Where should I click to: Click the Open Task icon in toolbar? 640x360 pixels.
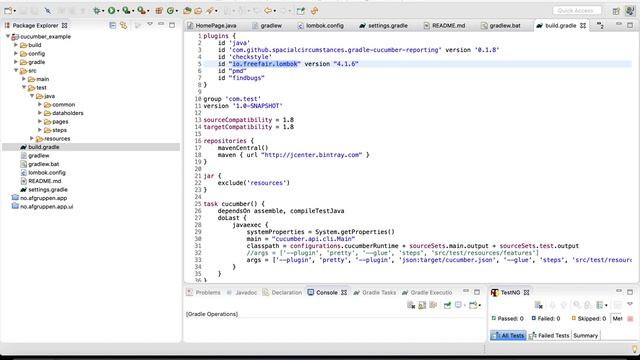[198, 11]
